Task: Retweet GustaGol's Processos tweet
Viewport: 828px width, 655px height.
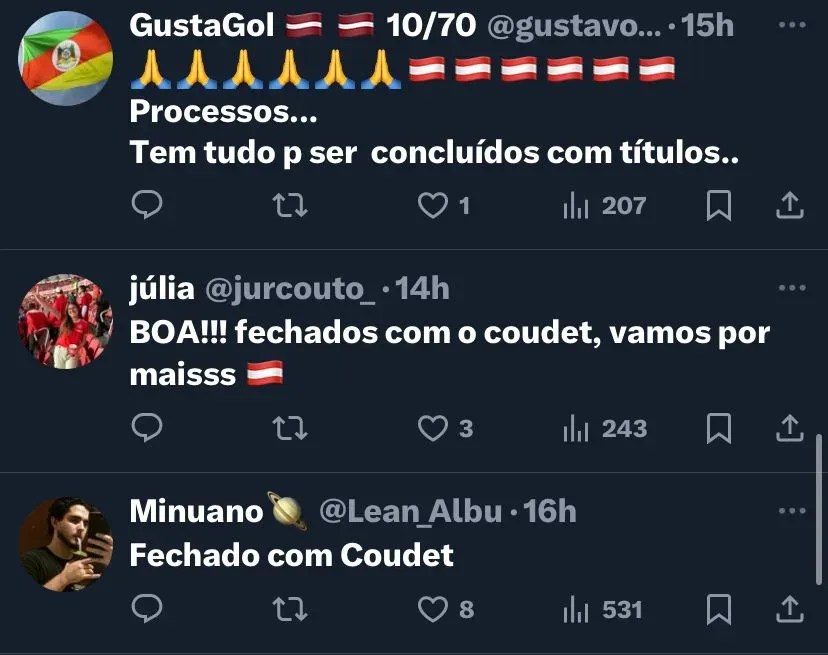Action: (289, 205)
